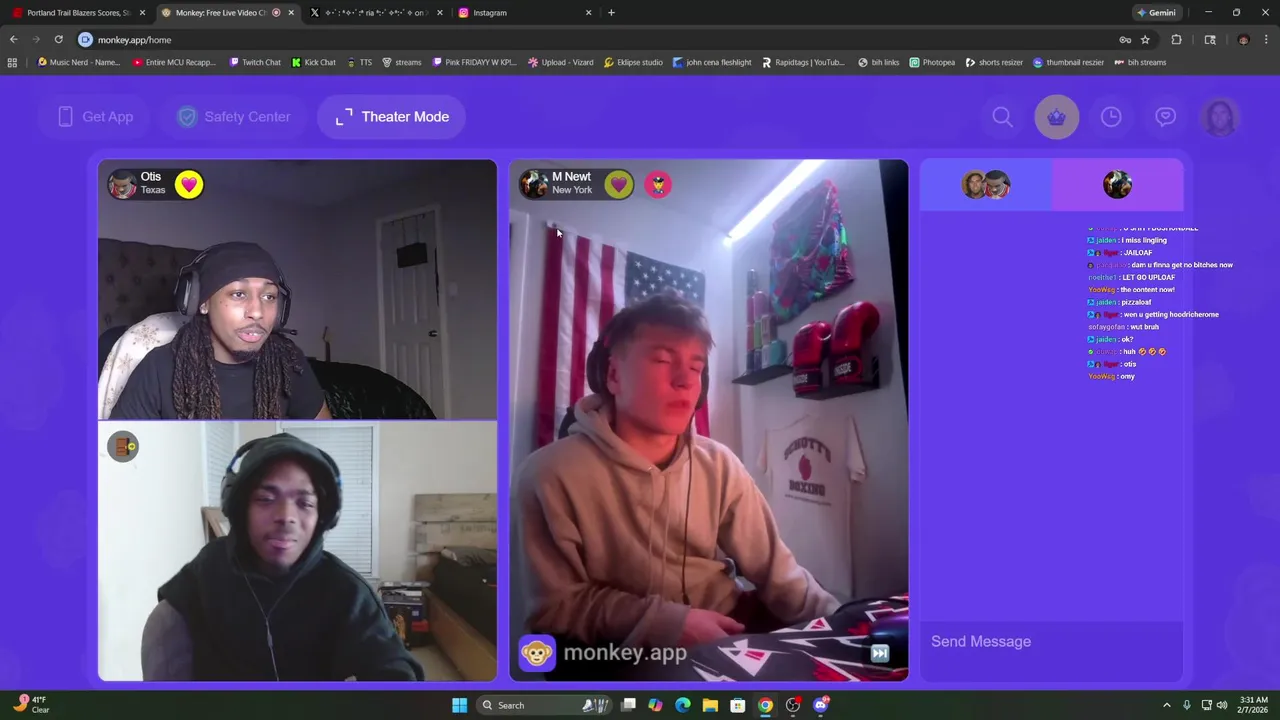Open the Chrome menu three dots
1280x720 pixels.
[1266, 40]
